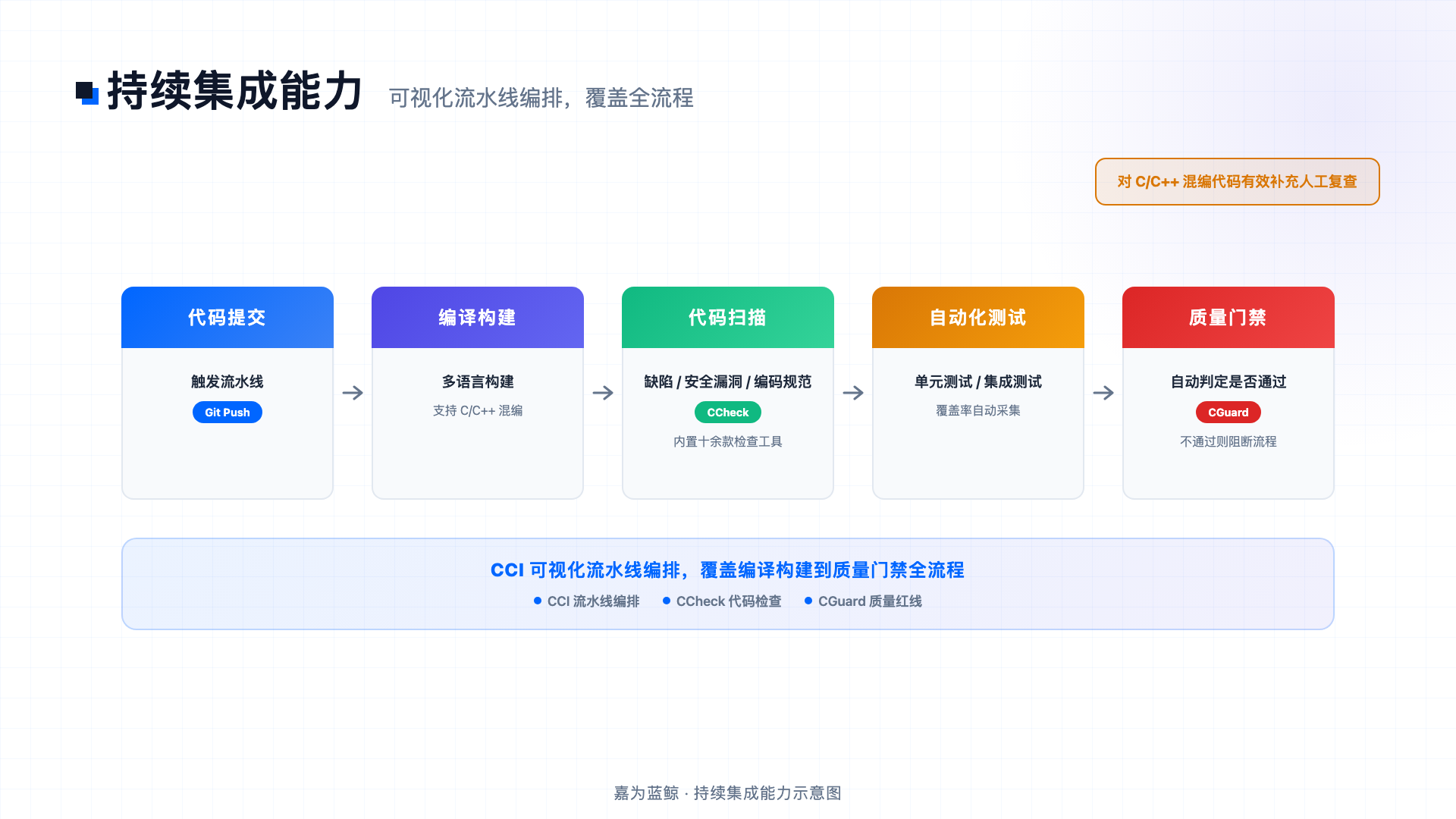Click the square logo icon beside 持续集成能力
The height and width of the screenshot is (819, 1456).
point(87,93)
